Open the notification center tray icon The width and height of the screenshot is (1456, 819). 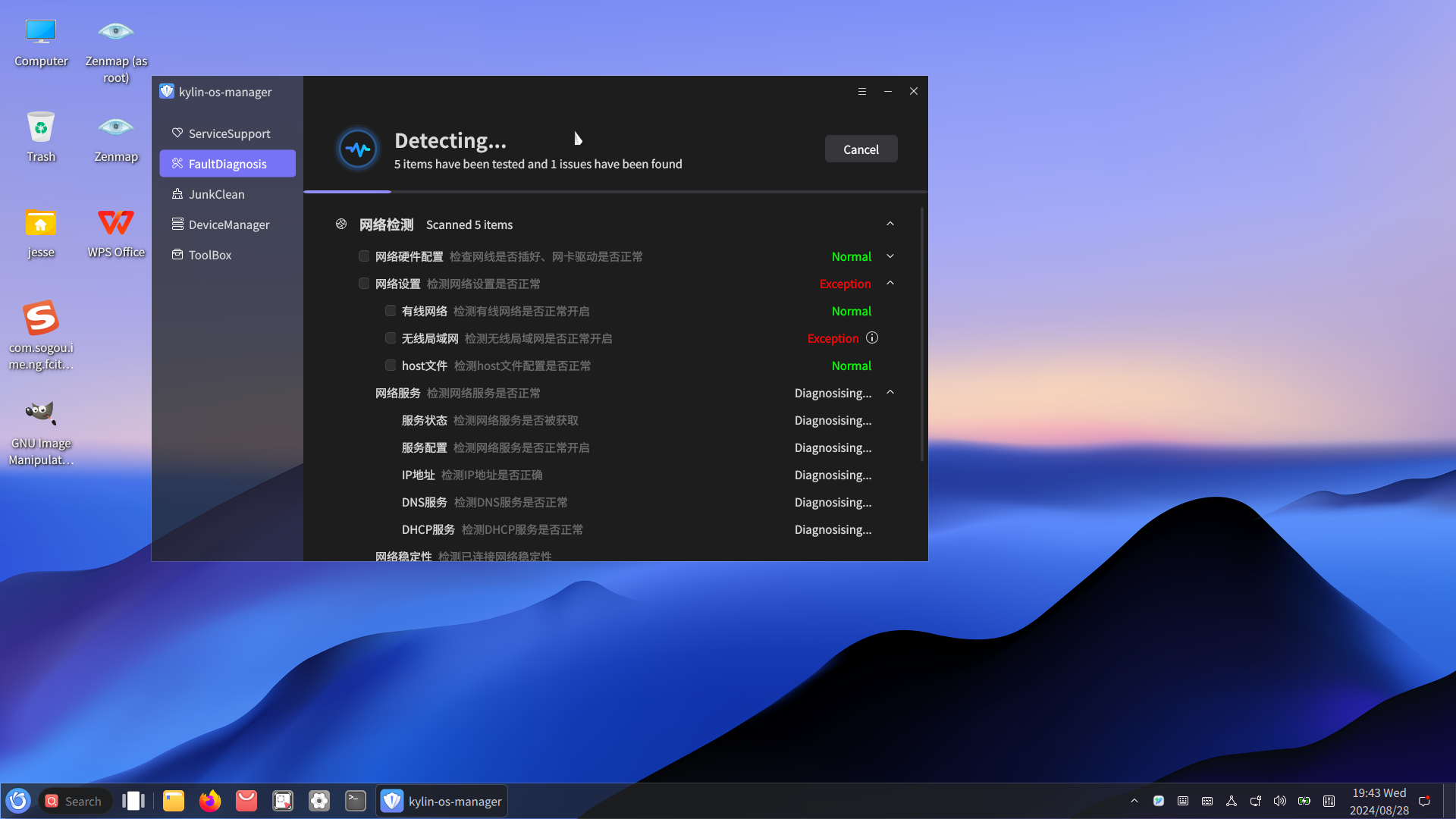[x=1424, y=801]
